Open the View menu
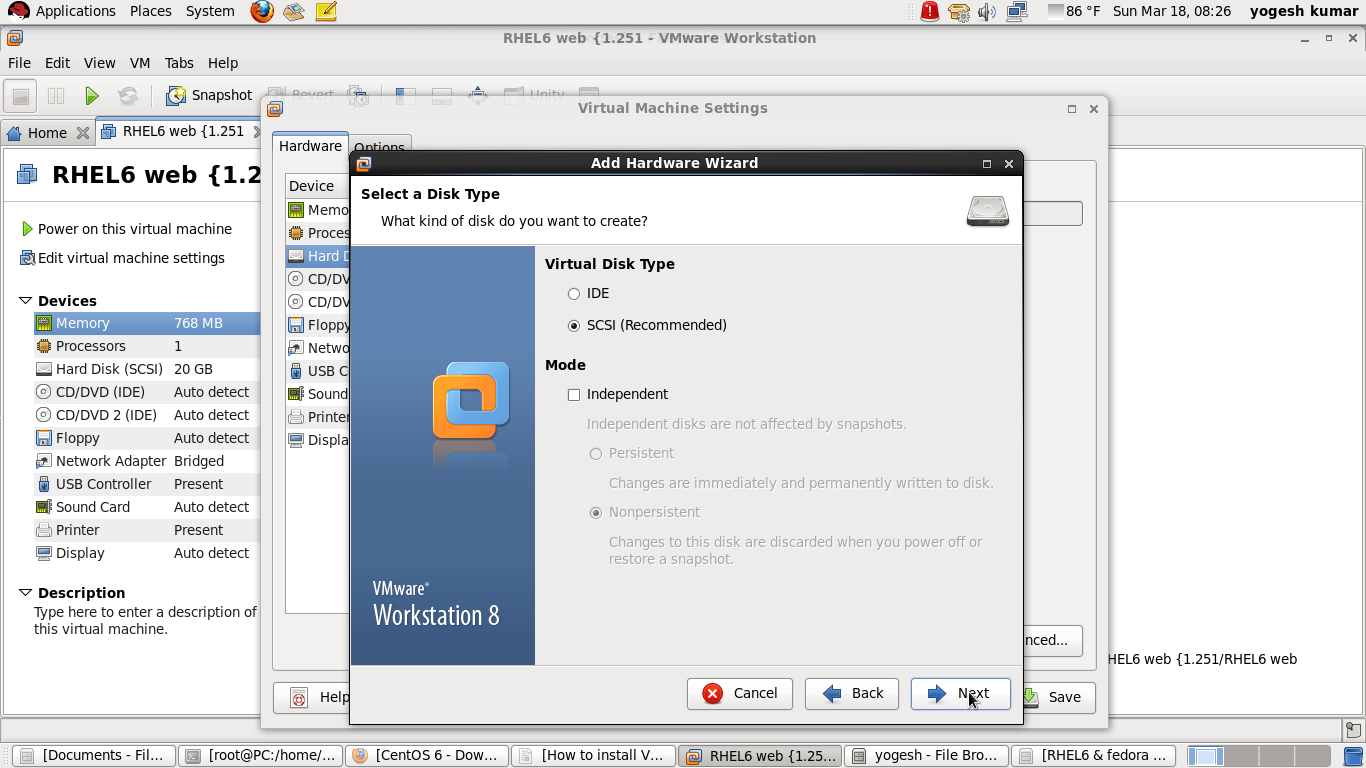 pyautogui.click(x=99, y=63)
